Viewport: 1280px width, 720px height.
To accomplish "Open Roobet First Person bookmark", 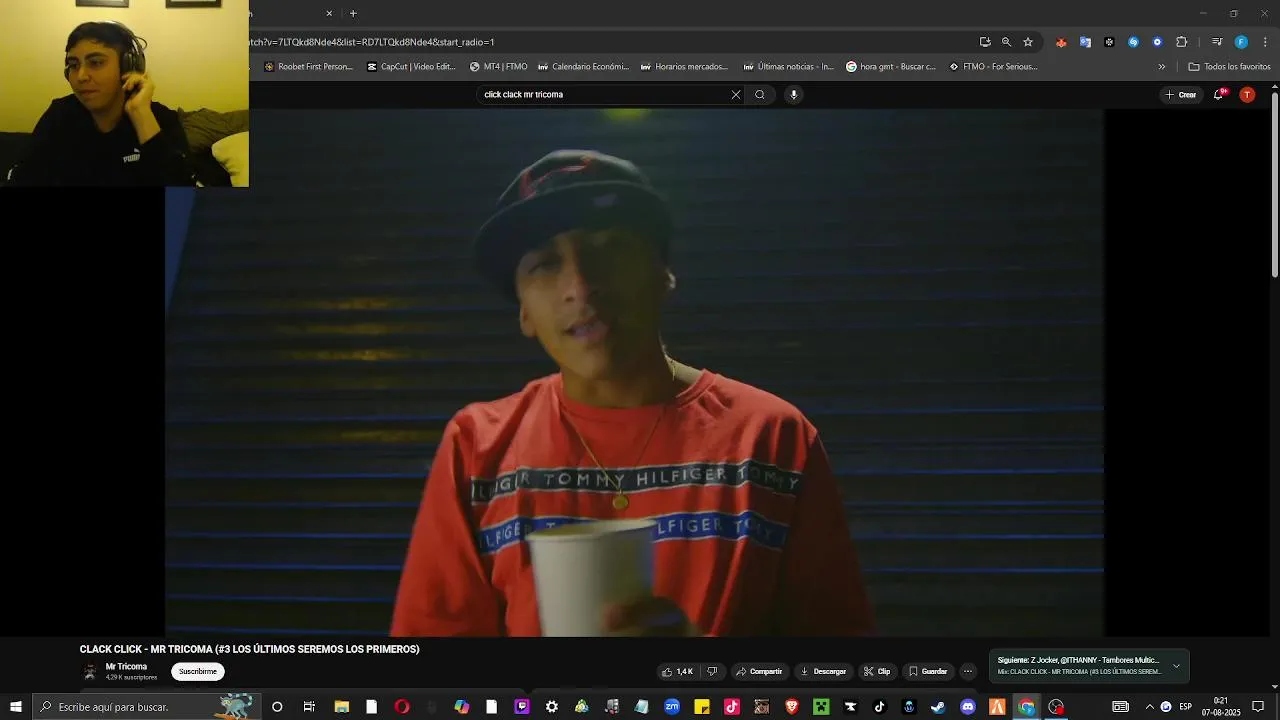I will (x=308, y=67).
